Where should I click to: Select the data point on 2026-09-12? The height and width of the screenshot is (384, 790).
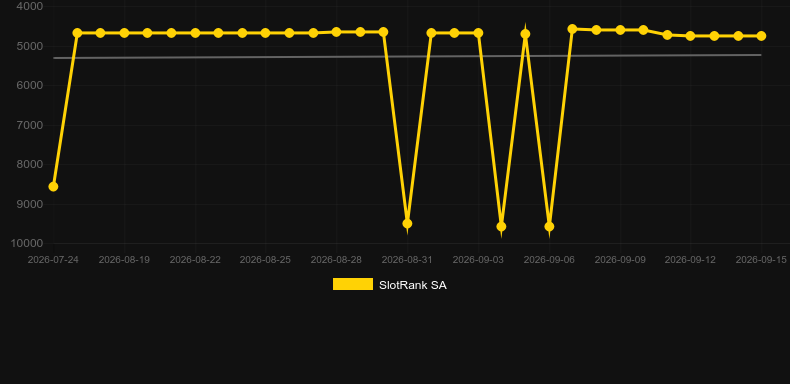click(690, 36)
